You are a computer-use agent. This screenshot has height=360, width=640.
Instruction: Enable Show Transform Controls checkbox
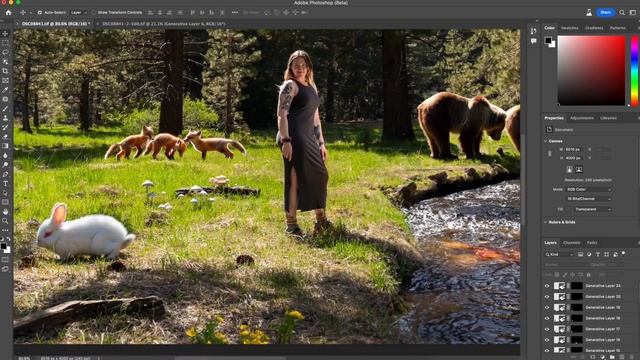point(94,13)
